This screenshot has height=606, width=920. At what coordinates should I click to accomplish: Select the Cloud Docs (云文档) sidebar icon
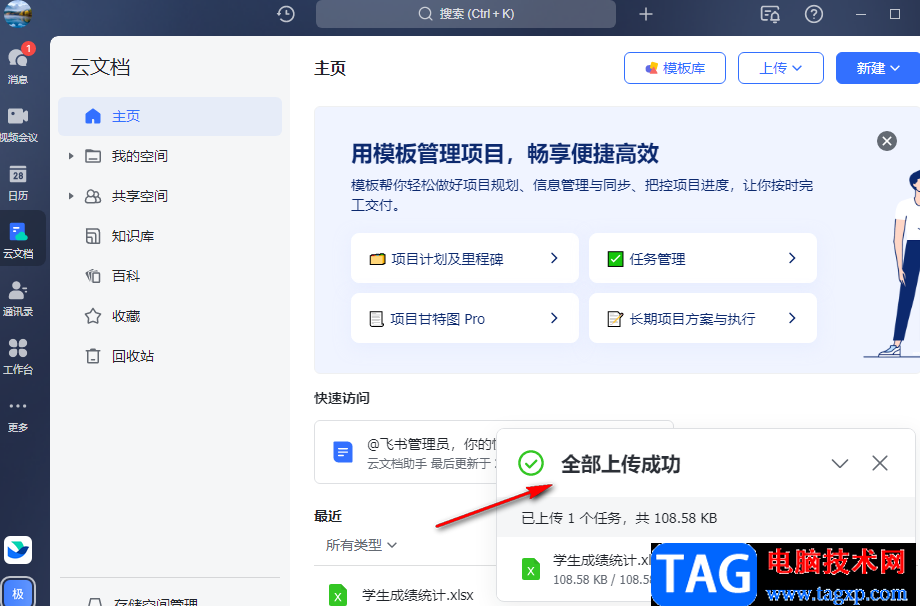(x=18, y=240)
